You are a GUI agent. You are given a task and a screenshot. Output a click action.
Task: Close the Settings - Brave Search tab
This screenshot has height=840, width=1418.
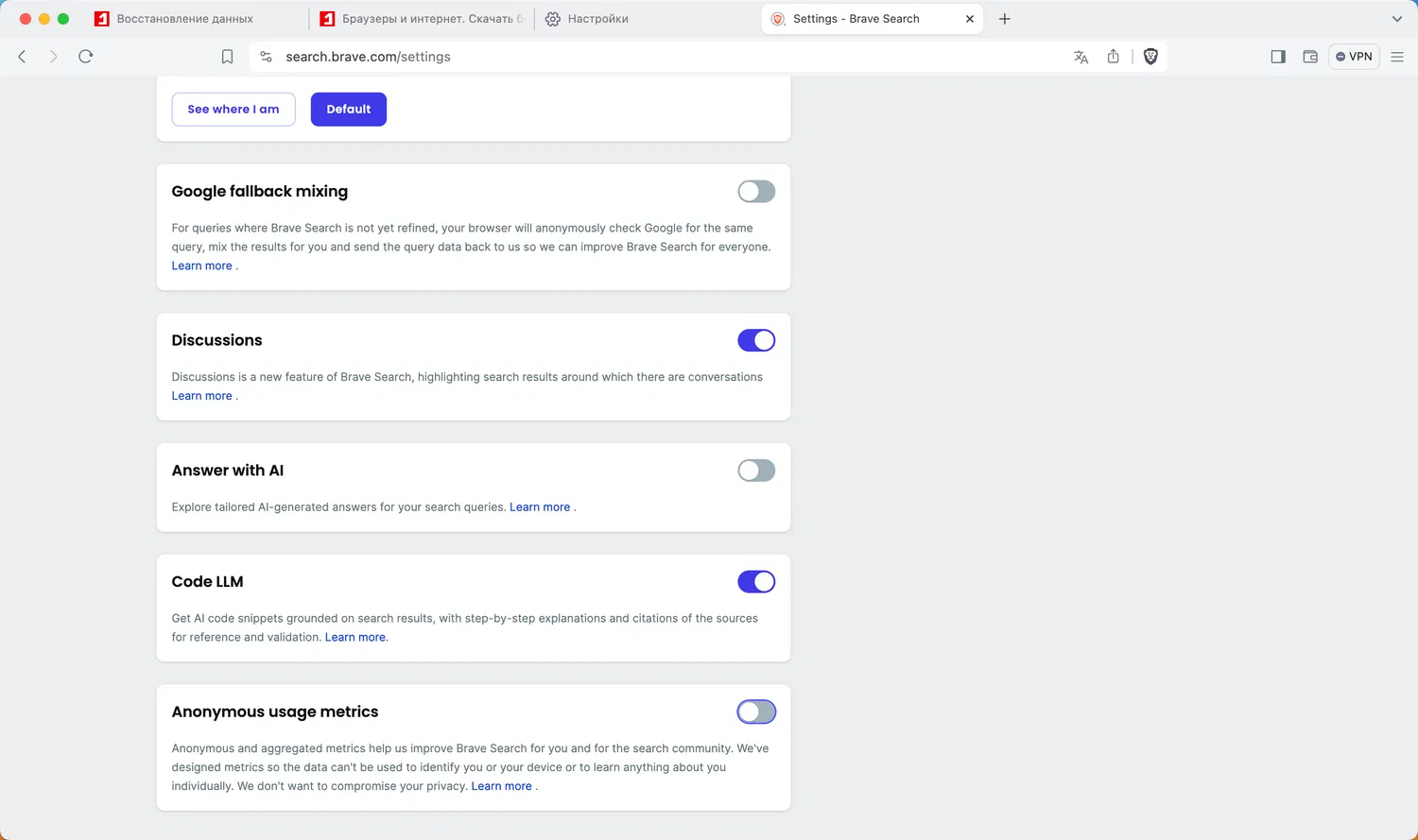coord(970,19)
